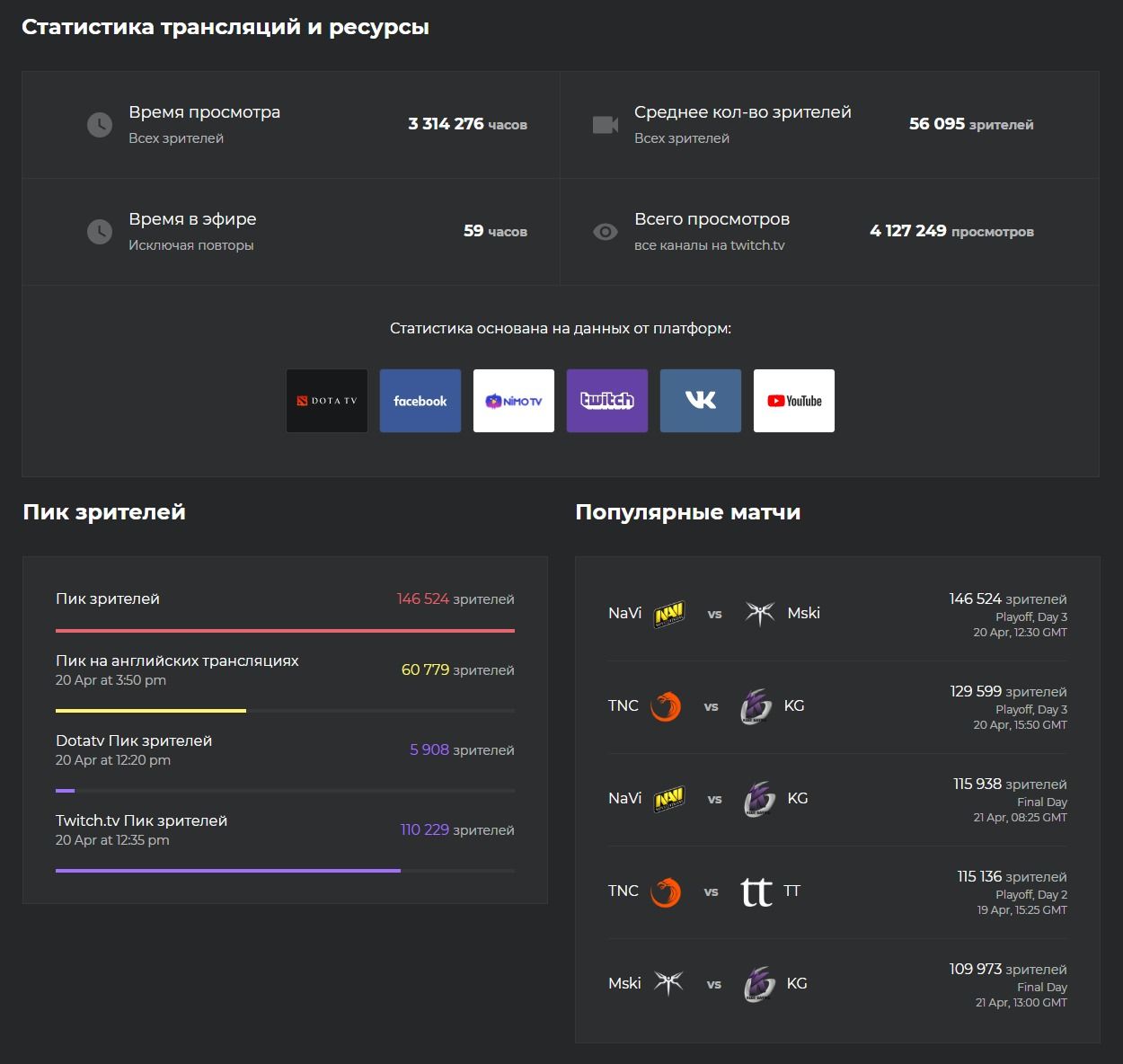
Task: Click the Популярные матчи heading
Action: [688, 512]
